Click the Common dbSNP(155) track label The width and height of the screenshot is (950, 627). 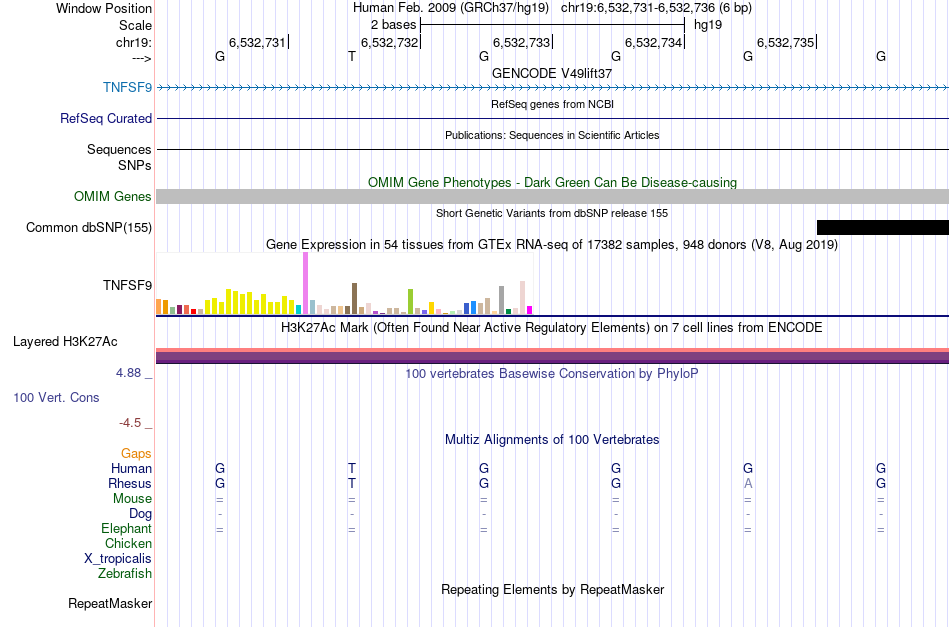point(89,227)
